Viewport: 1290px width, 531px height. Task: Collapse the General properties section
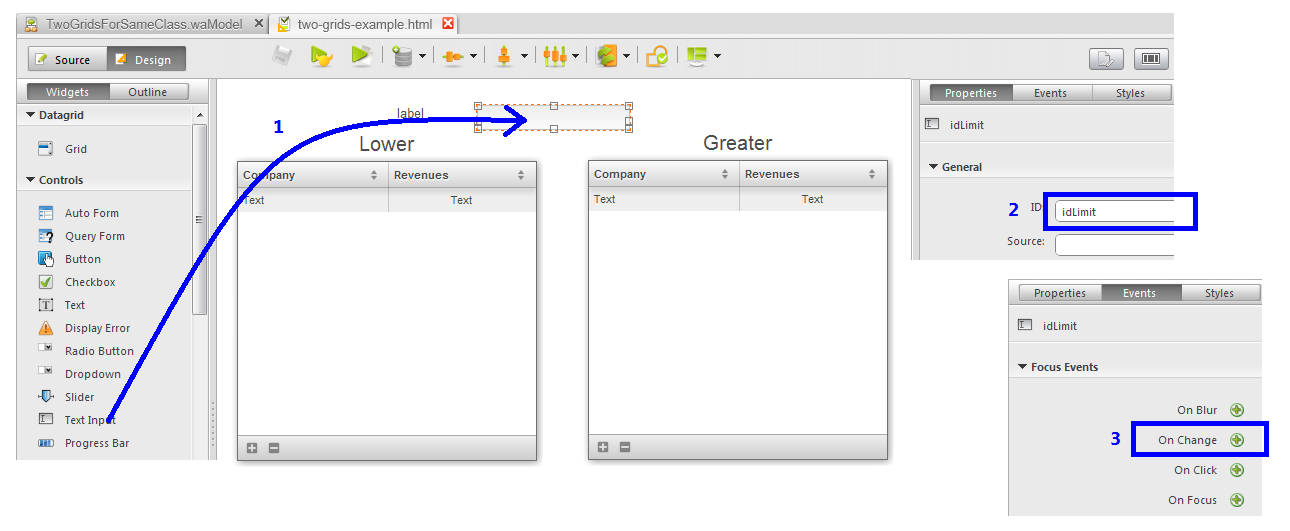coord(933,167)
